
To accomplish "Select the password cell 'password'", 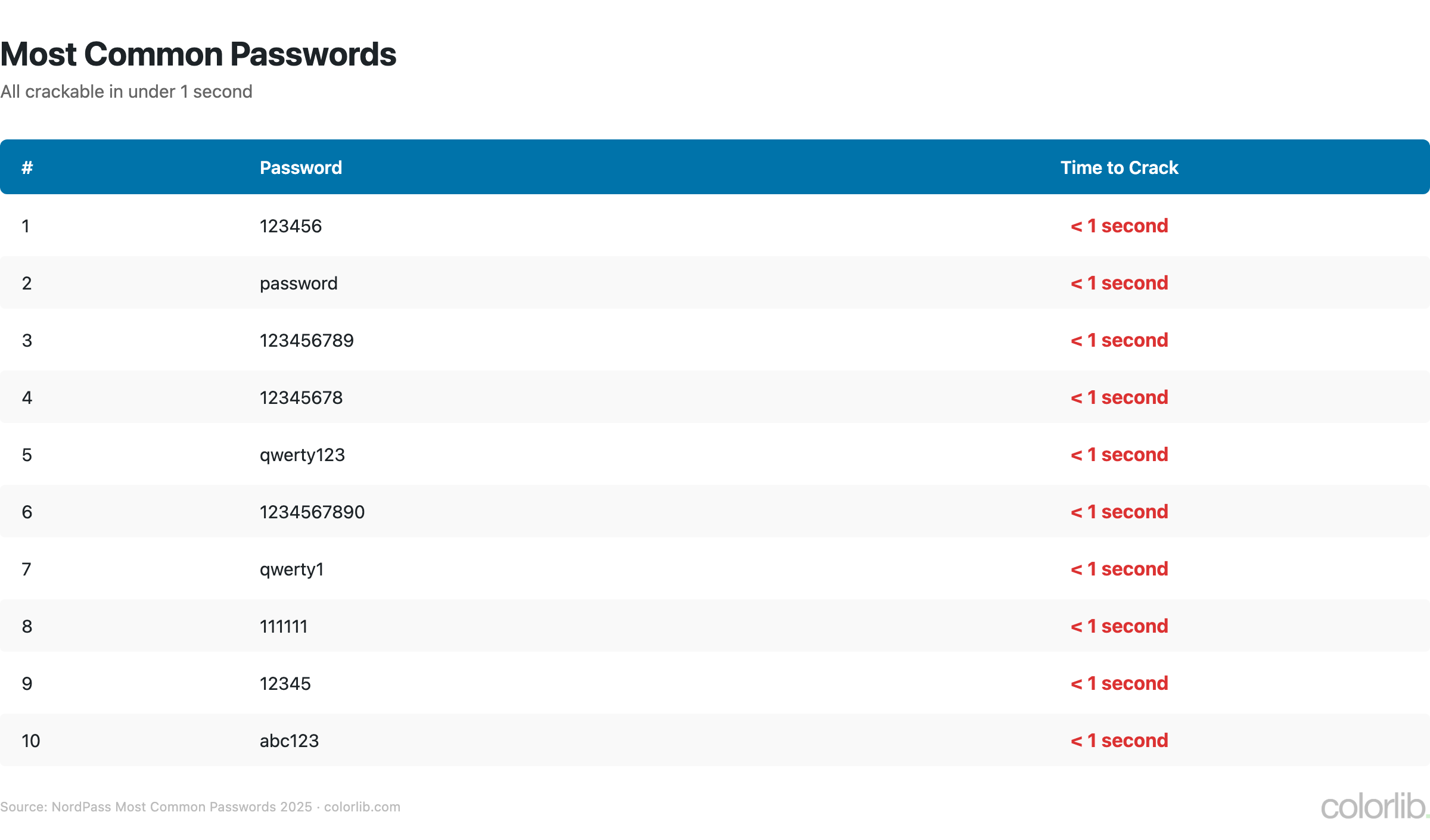I will pos(299,284).
